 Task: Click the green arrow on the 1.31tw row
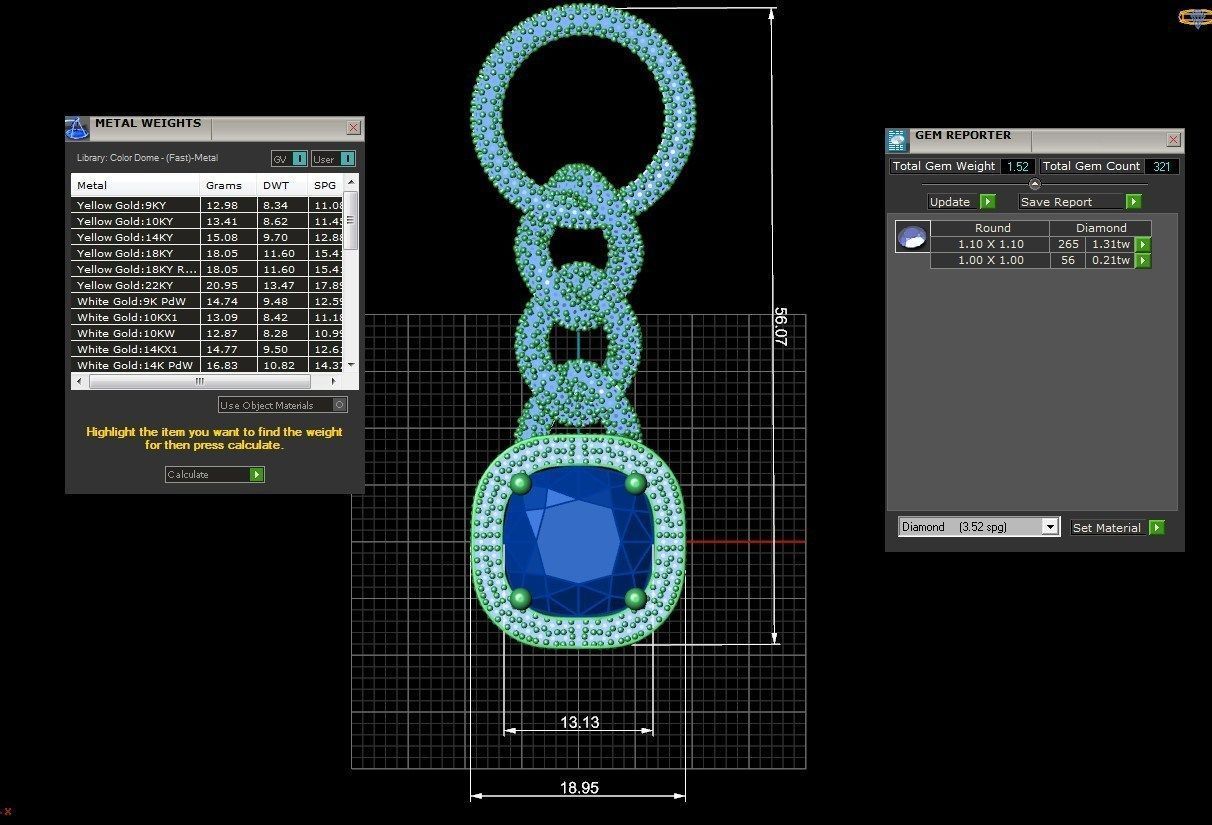click(1143, 245)
